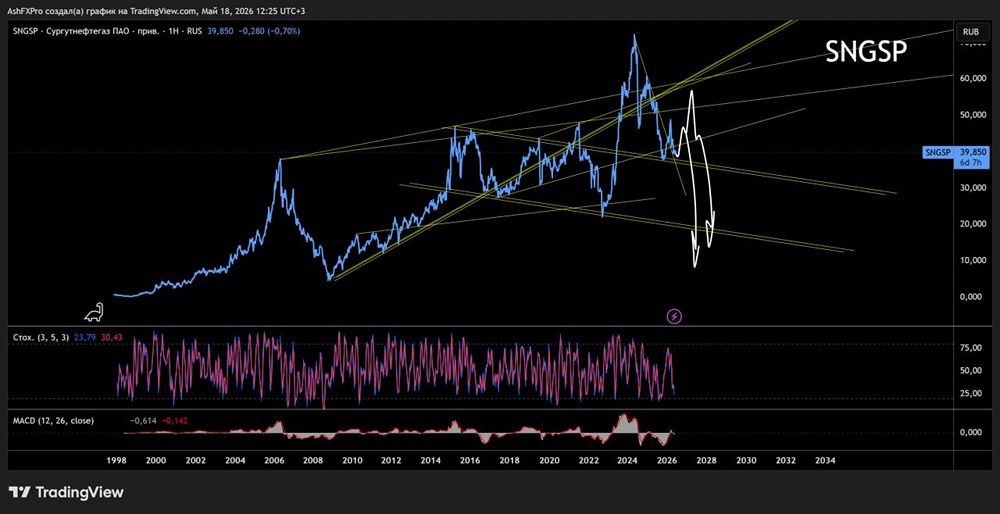Open the RUB currency selector
The width and height of the screenshot is (1000, 514).
click(971, 31)
